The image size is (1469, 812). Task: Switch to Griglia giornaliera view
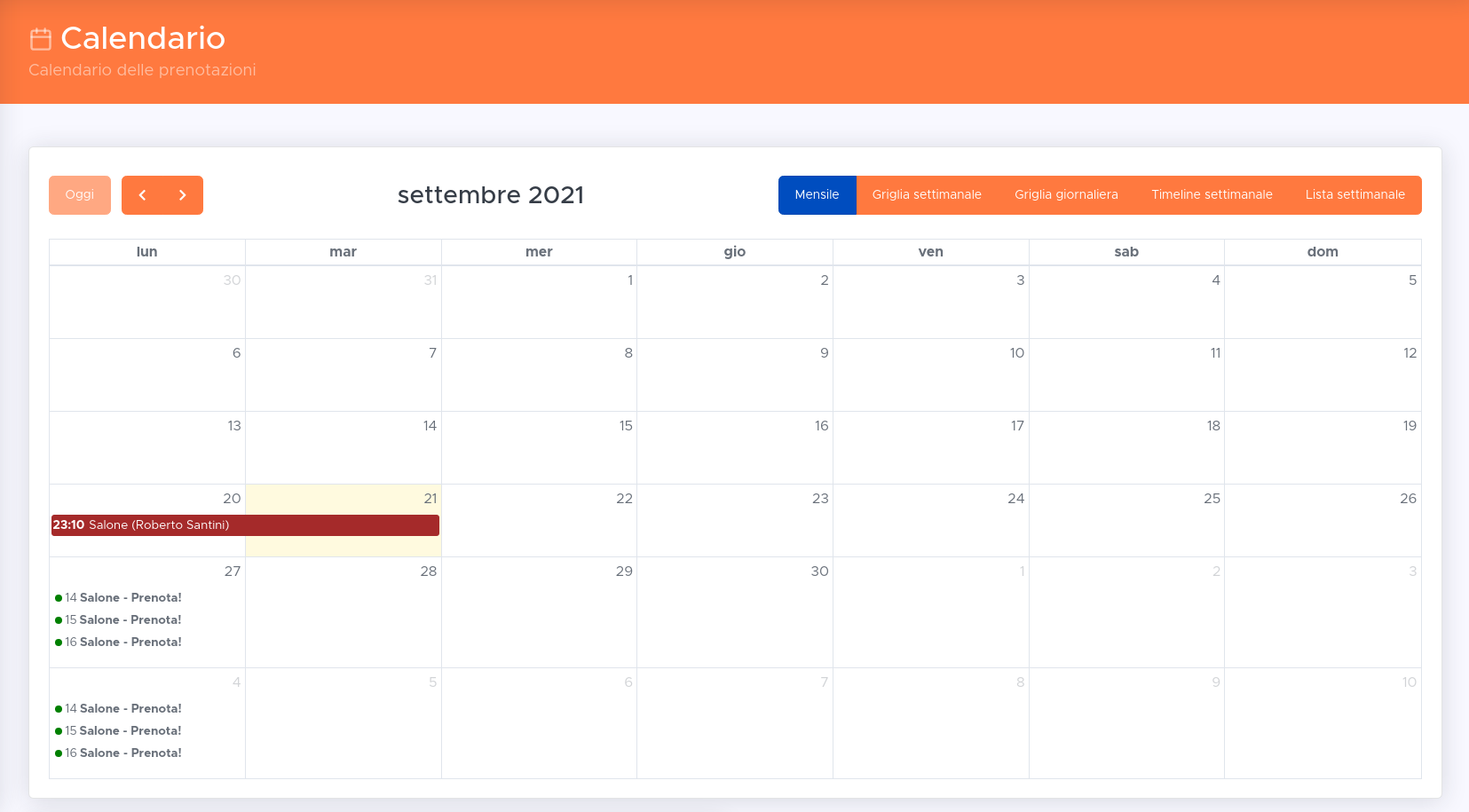(x=1066, y=195)
